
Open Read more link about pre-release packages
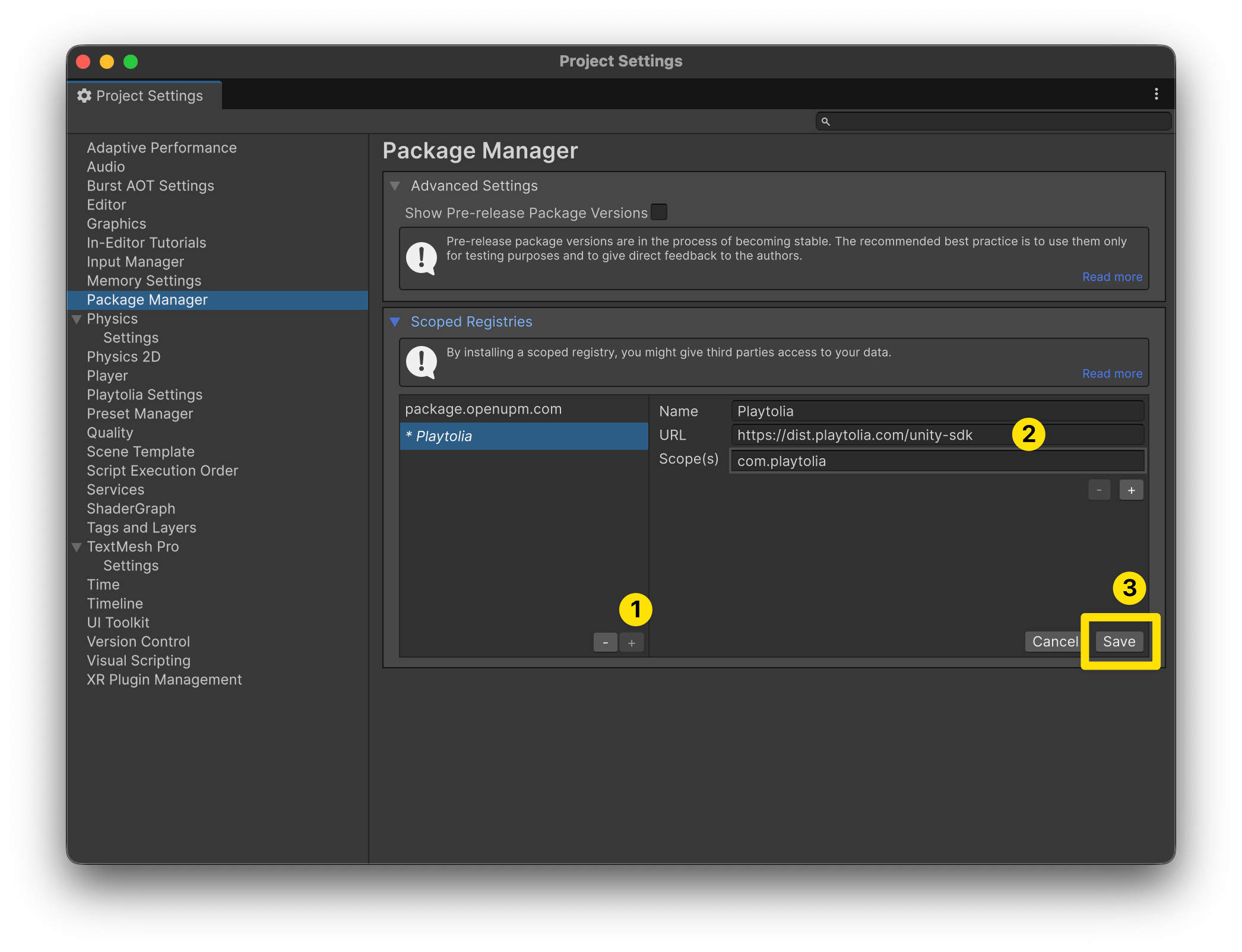pyautogui.click(x=1112, y=277)
